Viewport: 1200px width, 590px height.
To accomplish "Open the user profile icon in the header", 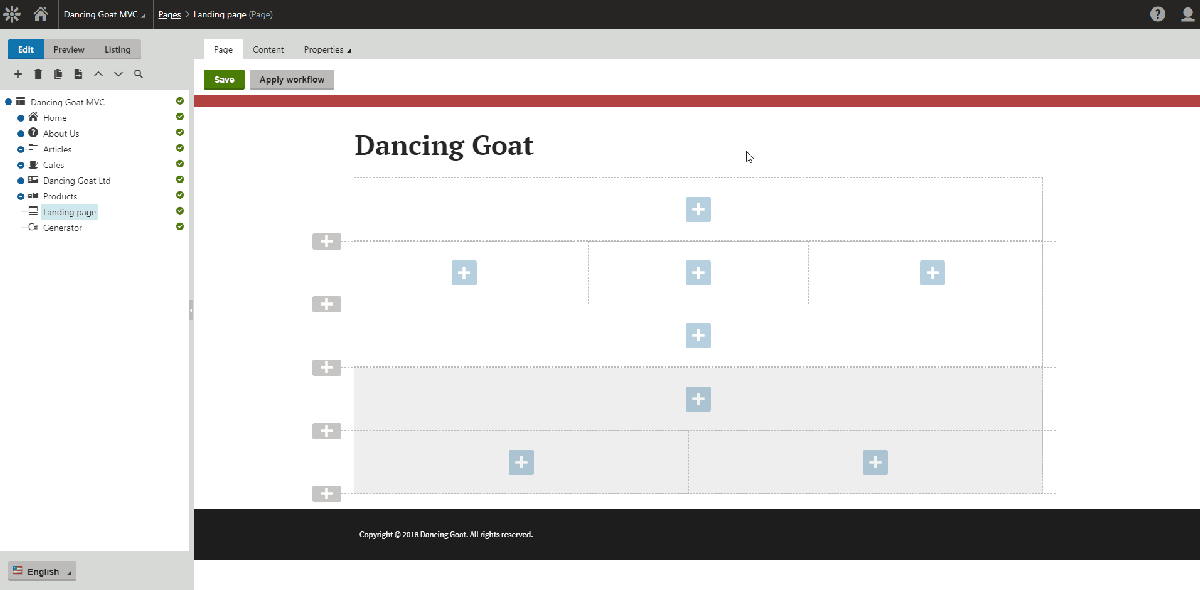I will click(x=1187, y=13).
